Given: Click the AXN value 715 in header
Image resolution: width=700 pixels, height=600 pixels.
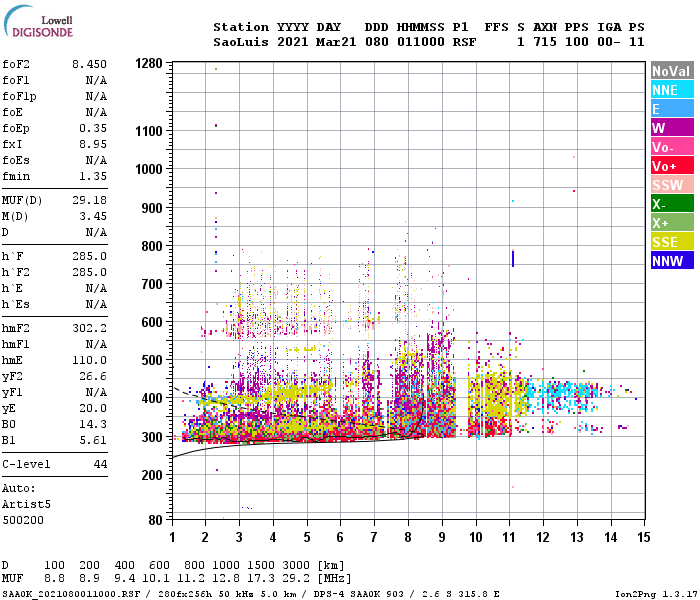Looking at the screenshot, I should point(545,42).
